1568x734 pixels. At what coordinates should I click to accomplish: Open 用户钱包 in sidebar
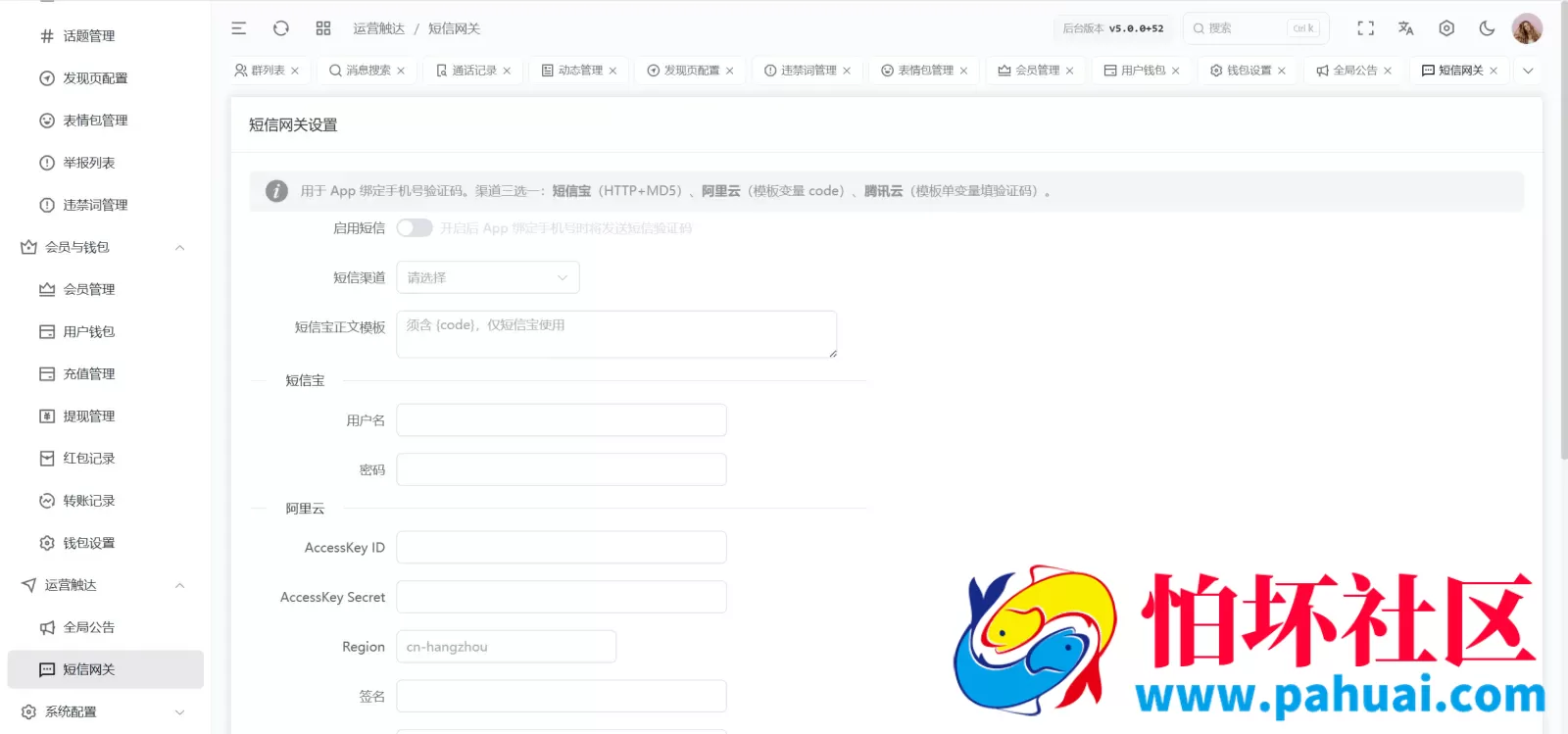coord(106,331)
